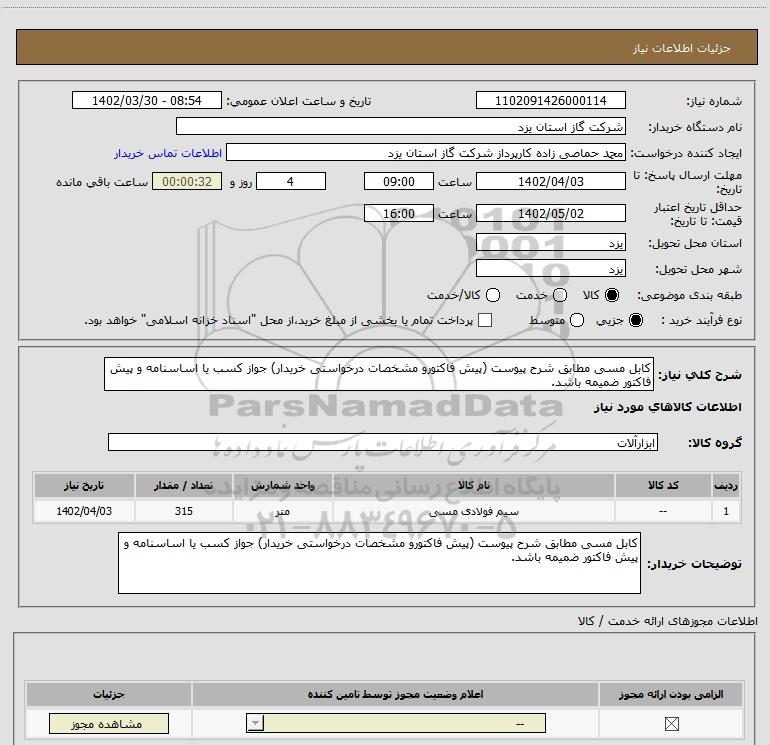Click the تاریخ نیاز column header

[x=84, y=485]
